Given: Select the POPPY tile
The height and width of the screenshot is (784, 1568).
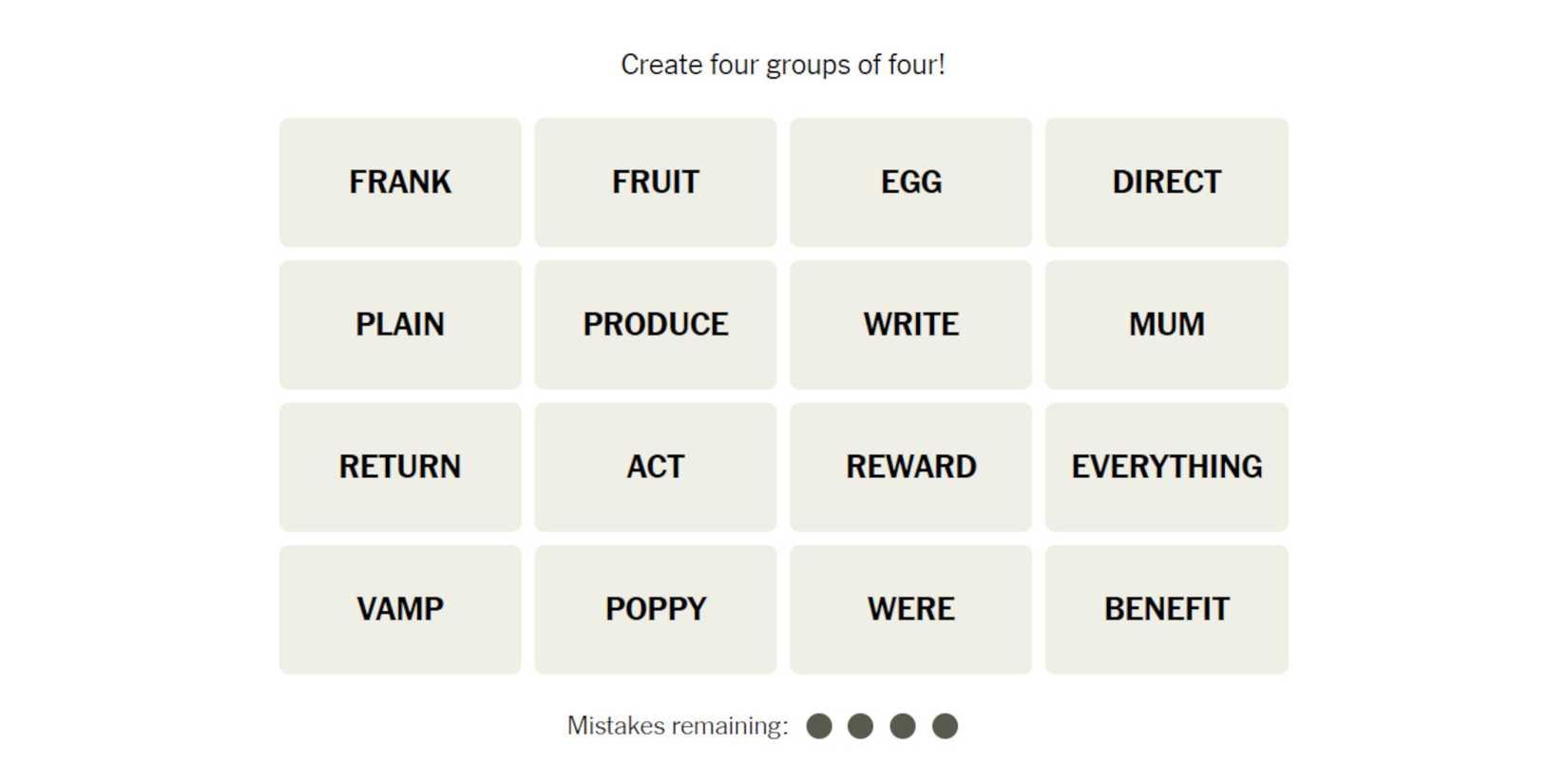Looking at the screenshot, I should [656, 610].
